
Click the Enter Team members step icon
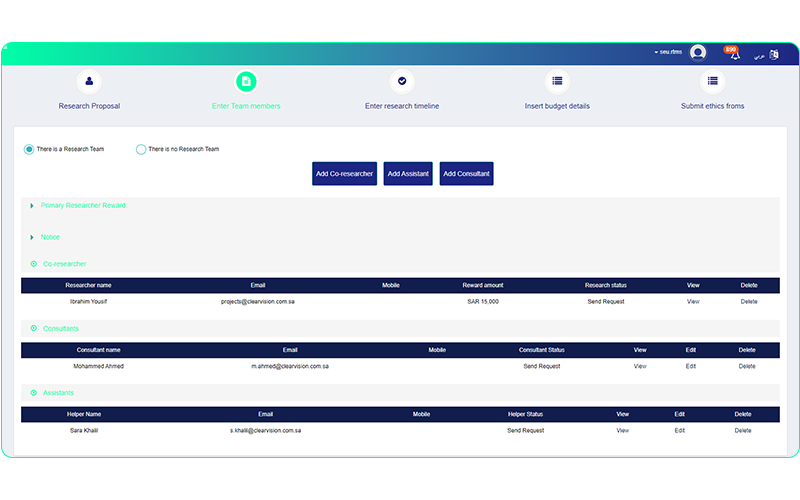[x=246, y=81]
